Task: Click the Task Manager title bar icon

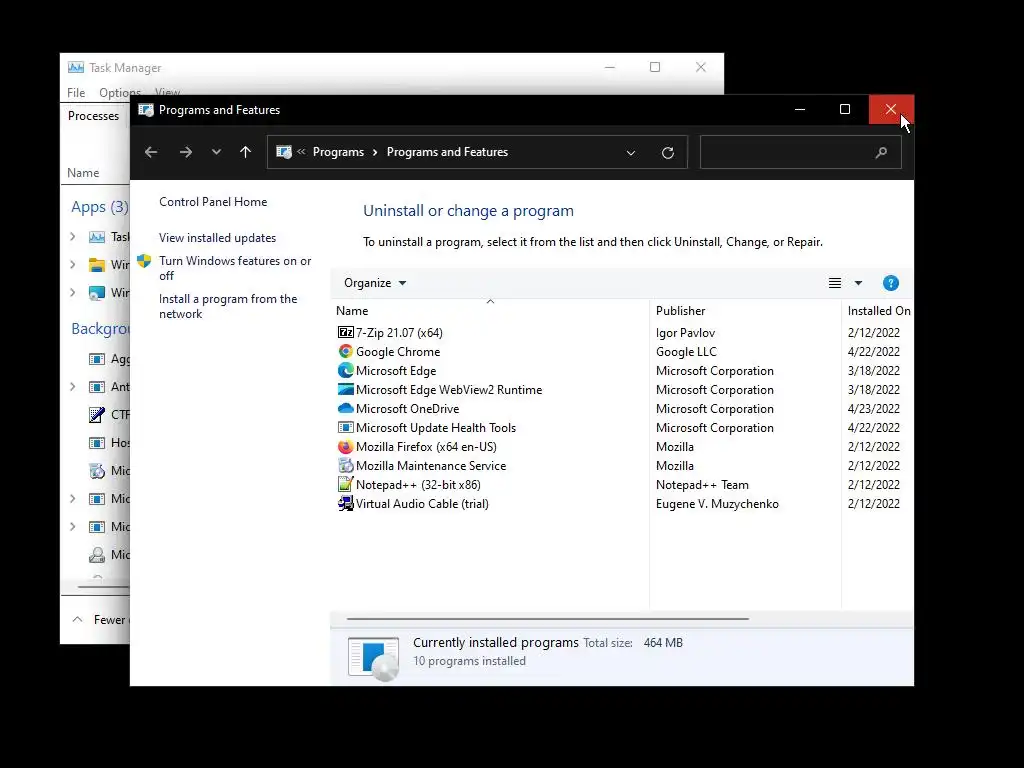Action: 76,67
